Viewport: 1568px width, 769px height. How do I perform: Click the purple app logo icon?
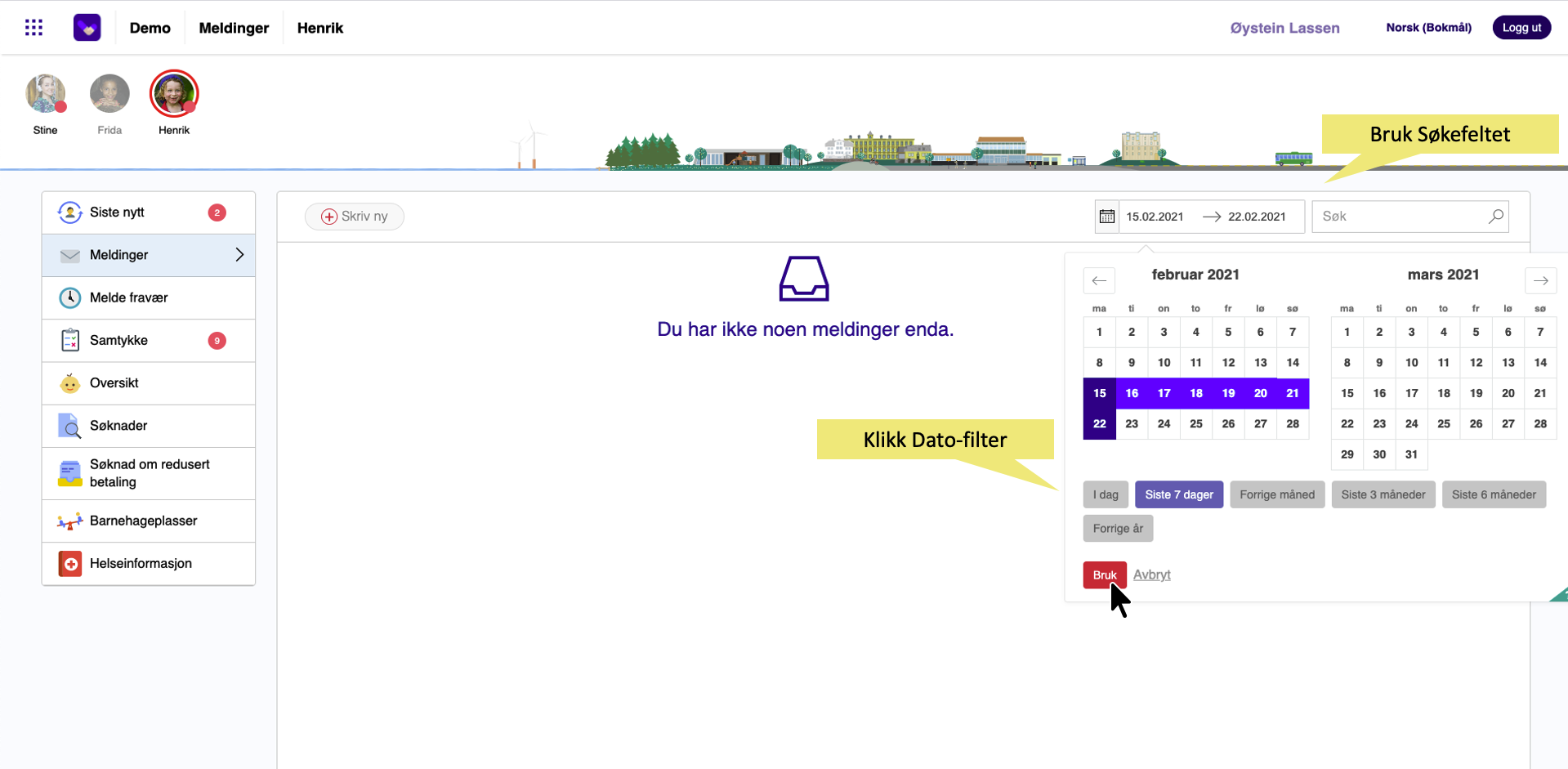coord(87,28)
